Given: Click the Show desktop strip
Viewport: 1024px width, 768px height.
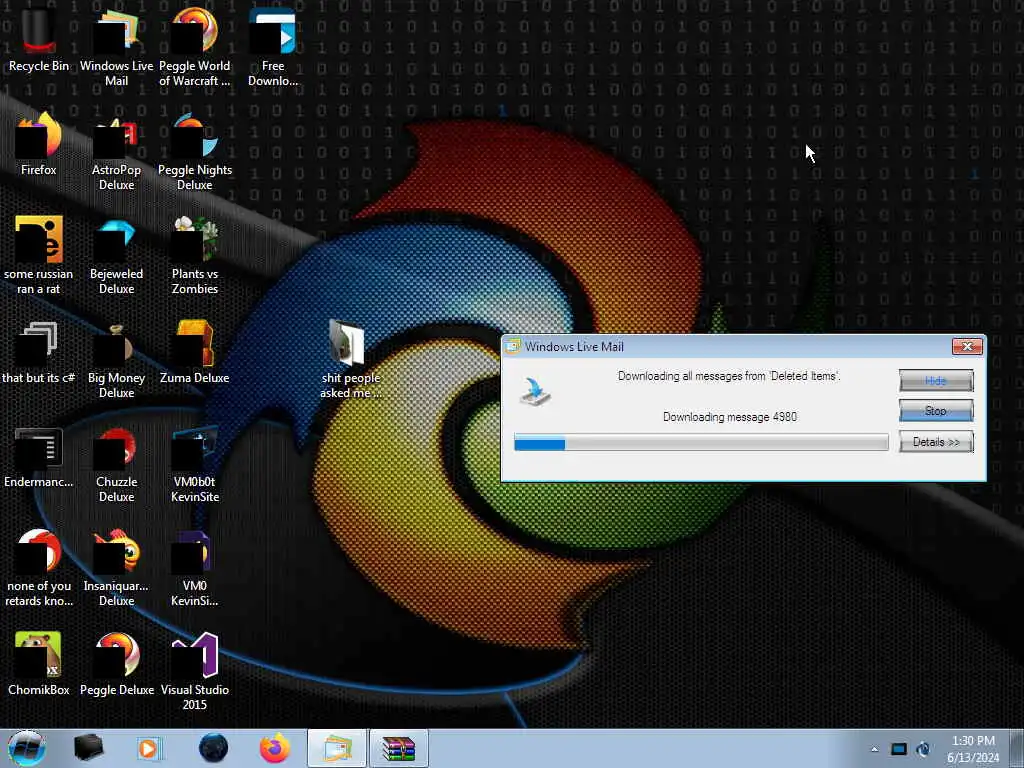Looking at the screenshot, I should coord(1017,748).
